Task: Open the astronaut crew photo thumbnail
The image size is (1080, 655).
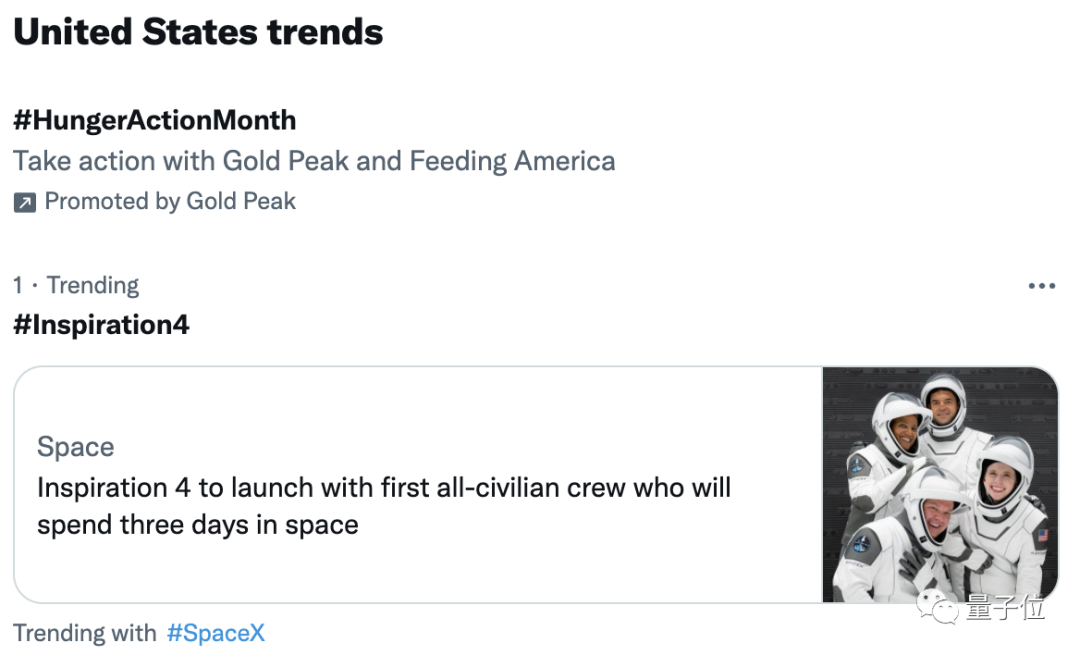Action: coord(939,485)
